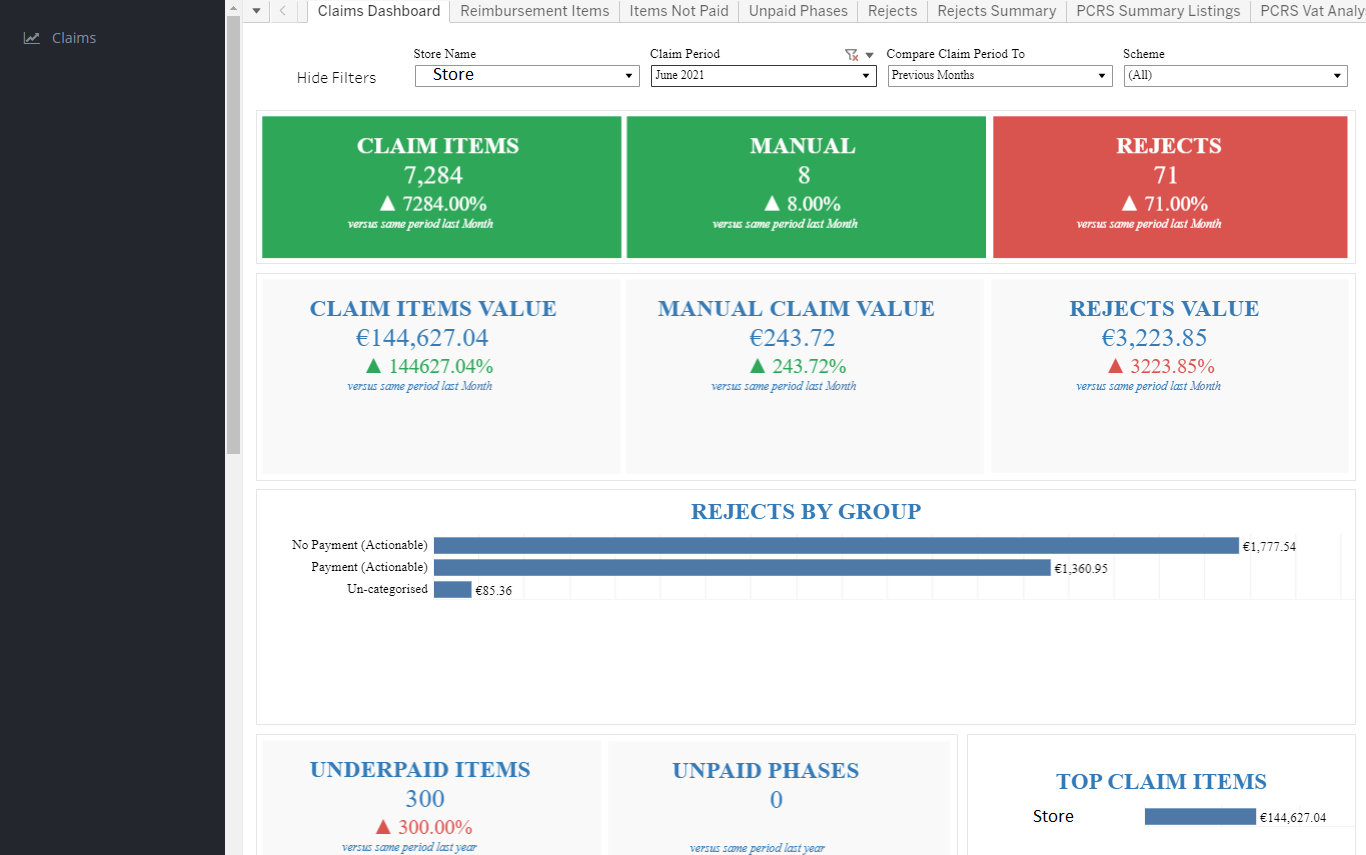
Task: Click the Un-categorised label
Action: click(388, 589)
